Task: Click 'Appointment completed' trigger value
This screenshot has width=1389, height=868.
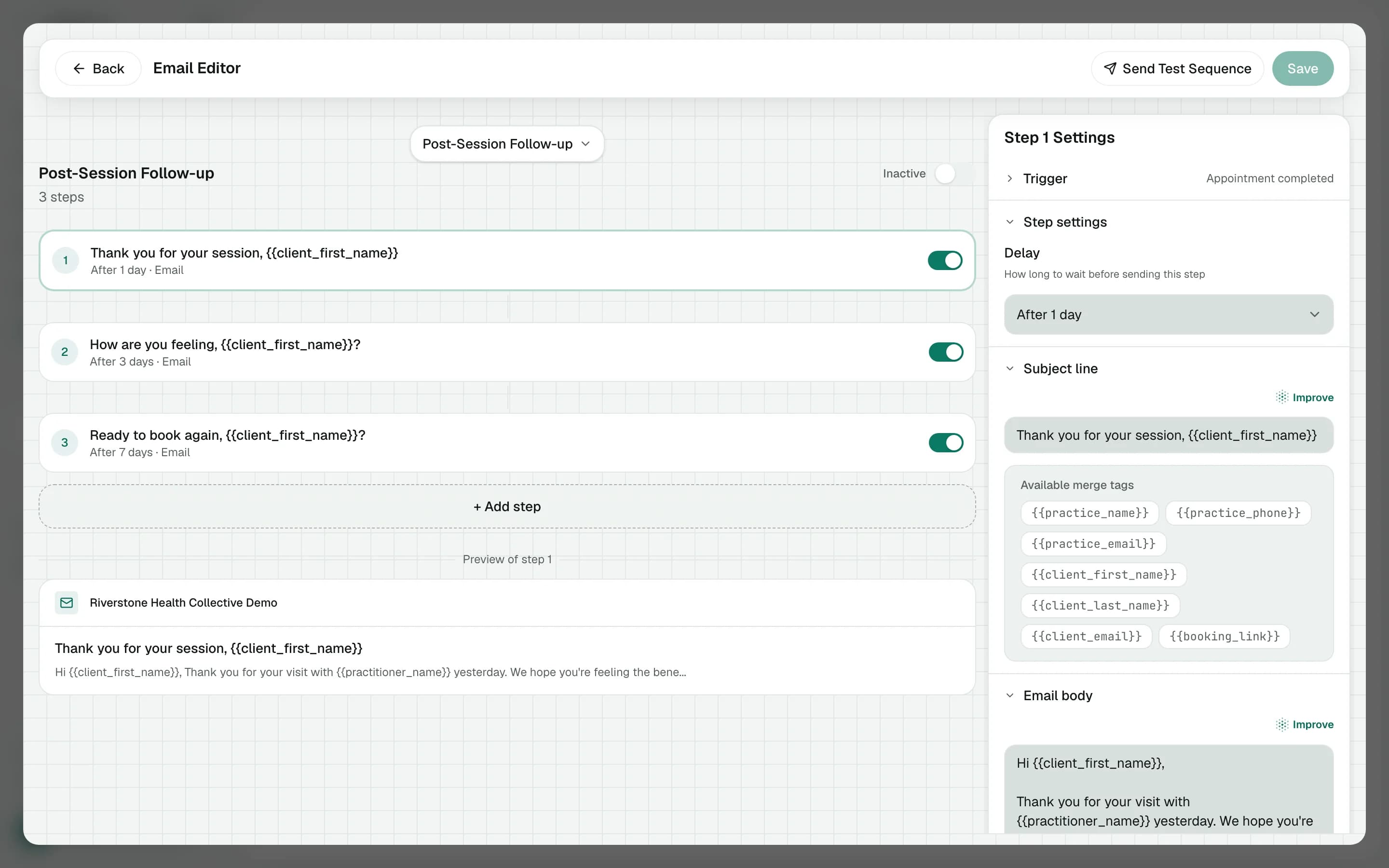Action: [1269, 178]
